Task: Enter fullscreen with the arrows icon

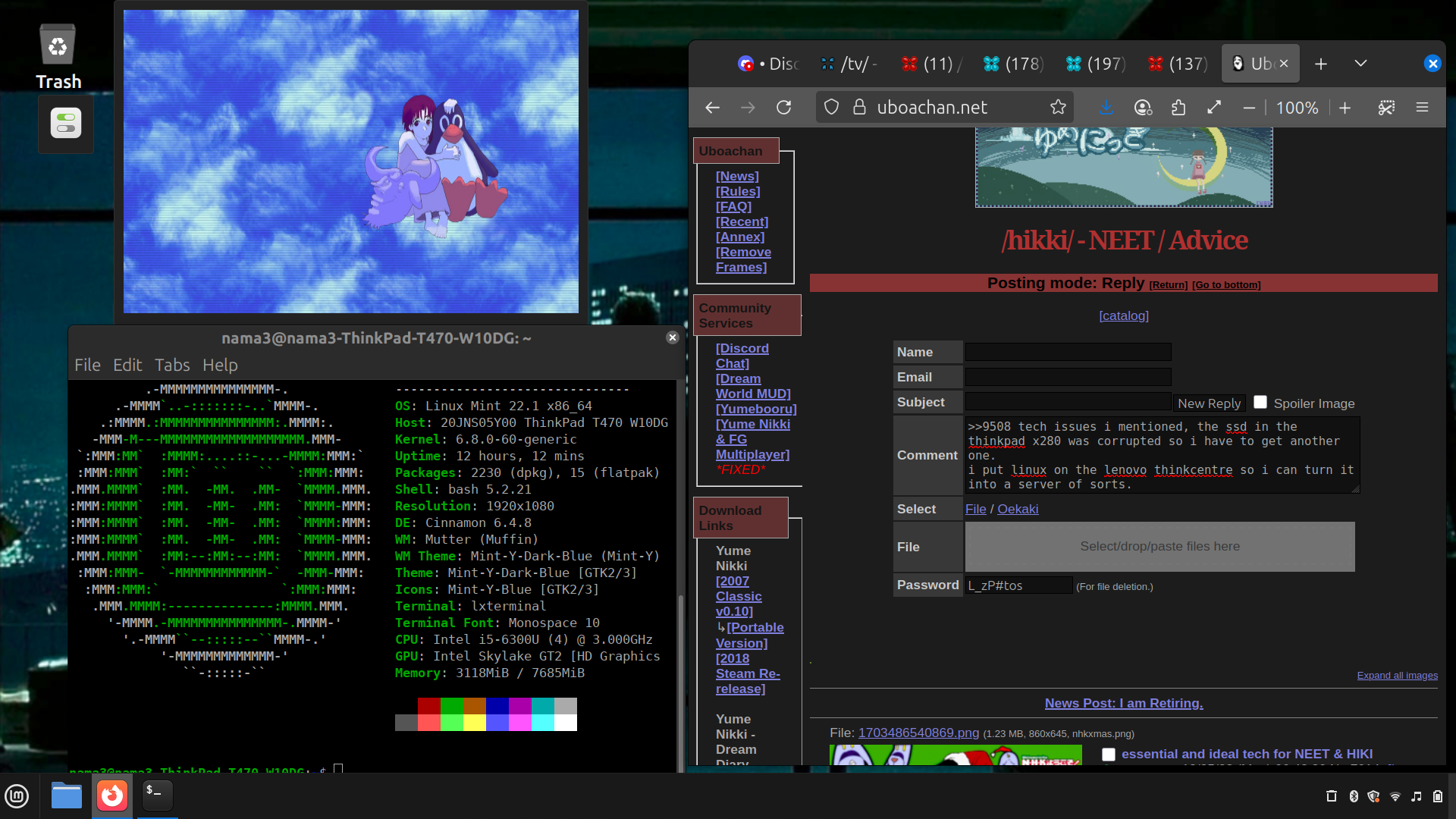Action: click(x=1214, y=108)
